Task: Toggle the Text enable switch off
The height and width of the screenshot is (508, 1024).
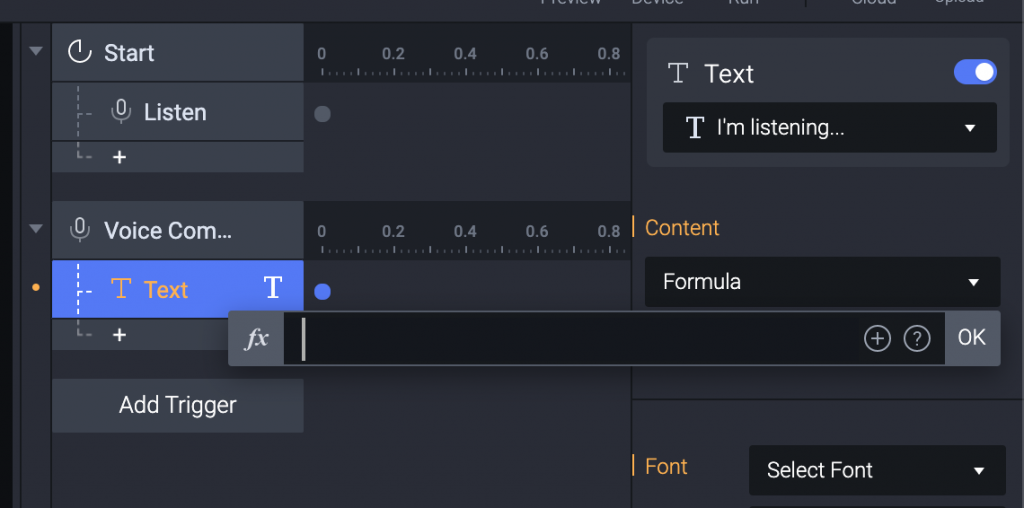Action: point(974,72)
